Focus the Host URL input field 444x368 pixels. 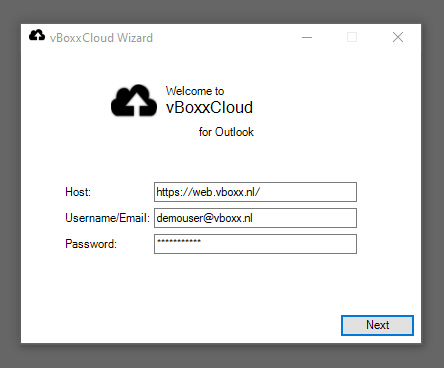255,192
